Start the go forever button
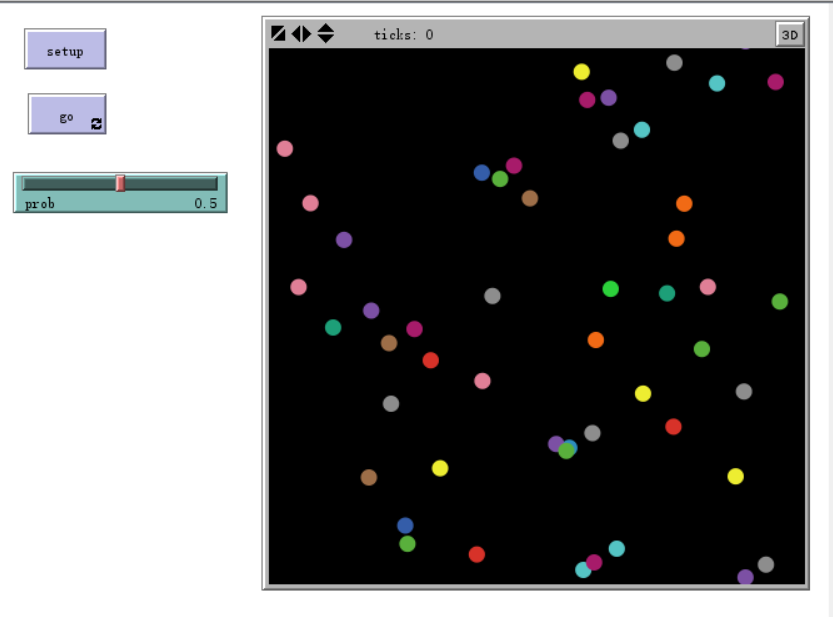Viewport: 833px width, 617px height. point(67,114)
